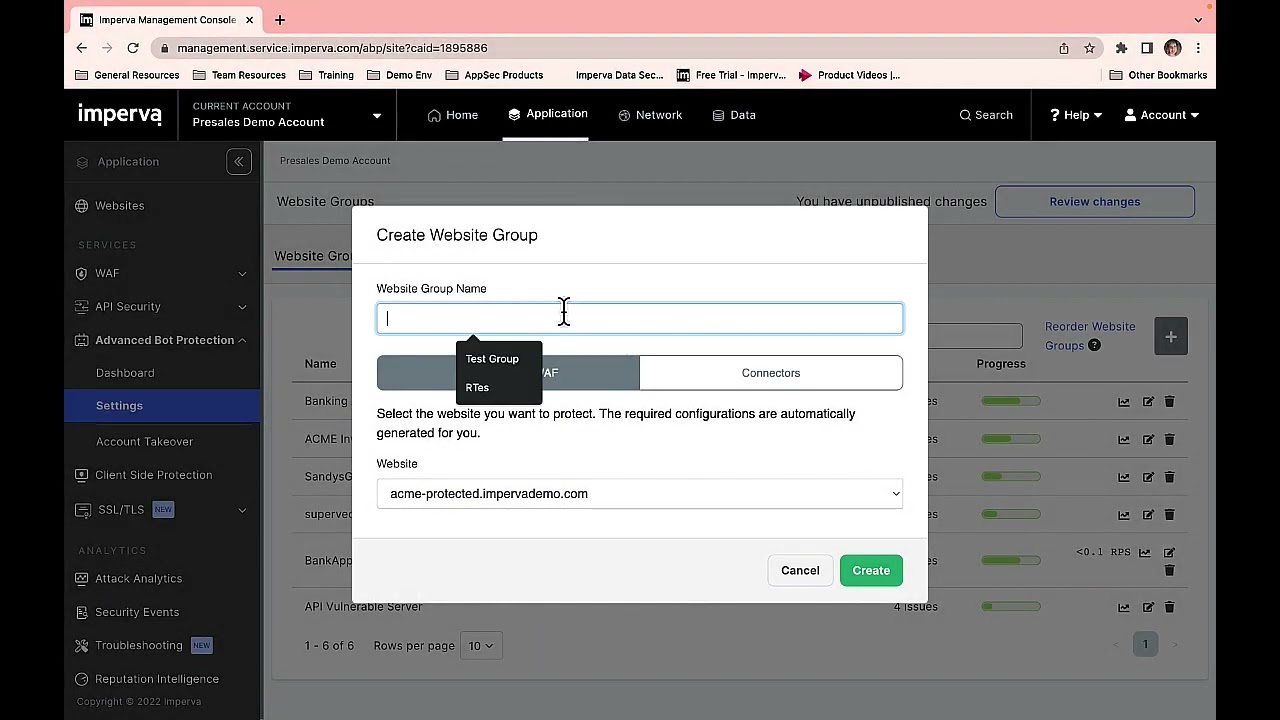Click the Cancel button
Viewport: 1280px width, 720px height.
click(800, 570)
